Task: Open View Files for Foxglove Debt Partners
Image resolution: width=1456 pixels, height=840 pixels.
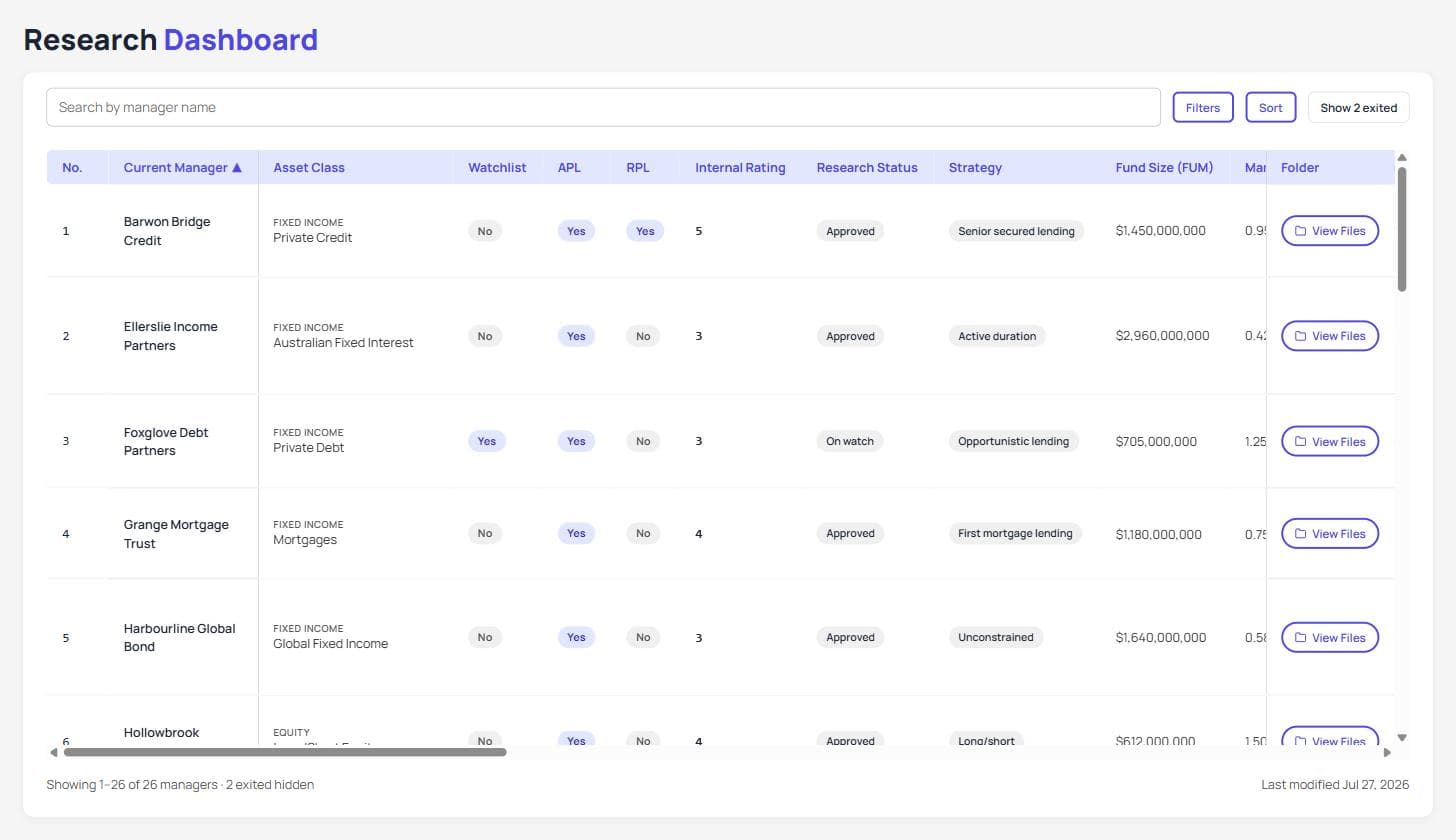Action: [x=1330, y=441]
